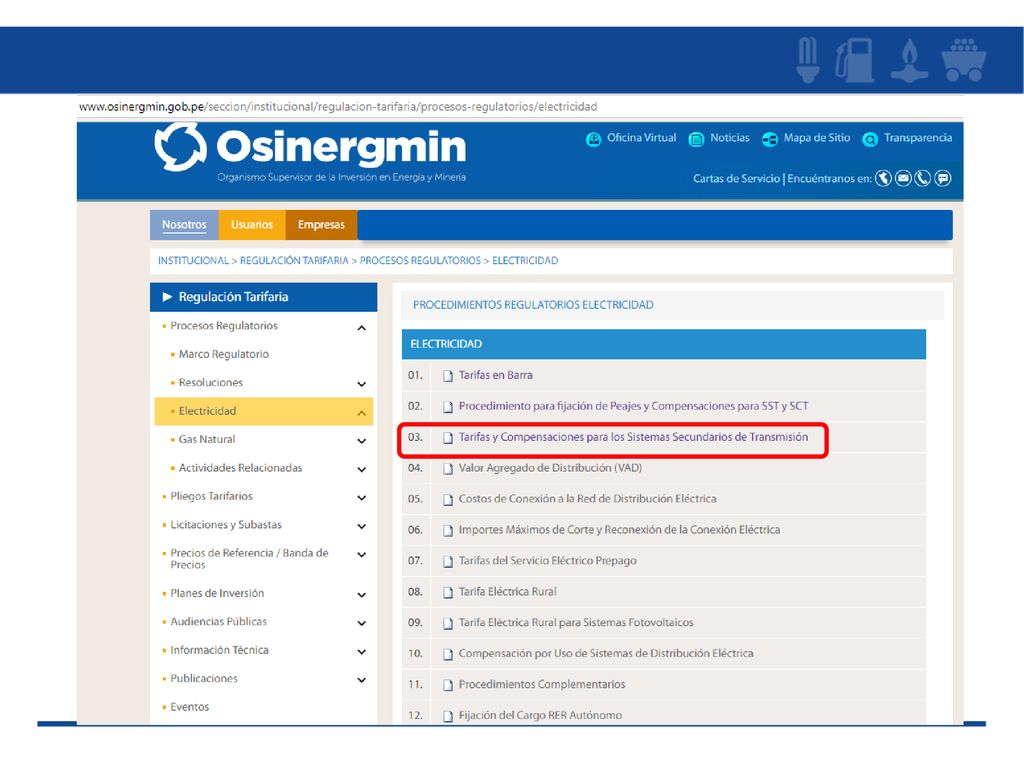Viewport: 1024px width, 768px height.
Task: Click document icon beside Fijación del Cargo RER
Action: [448, 716]
